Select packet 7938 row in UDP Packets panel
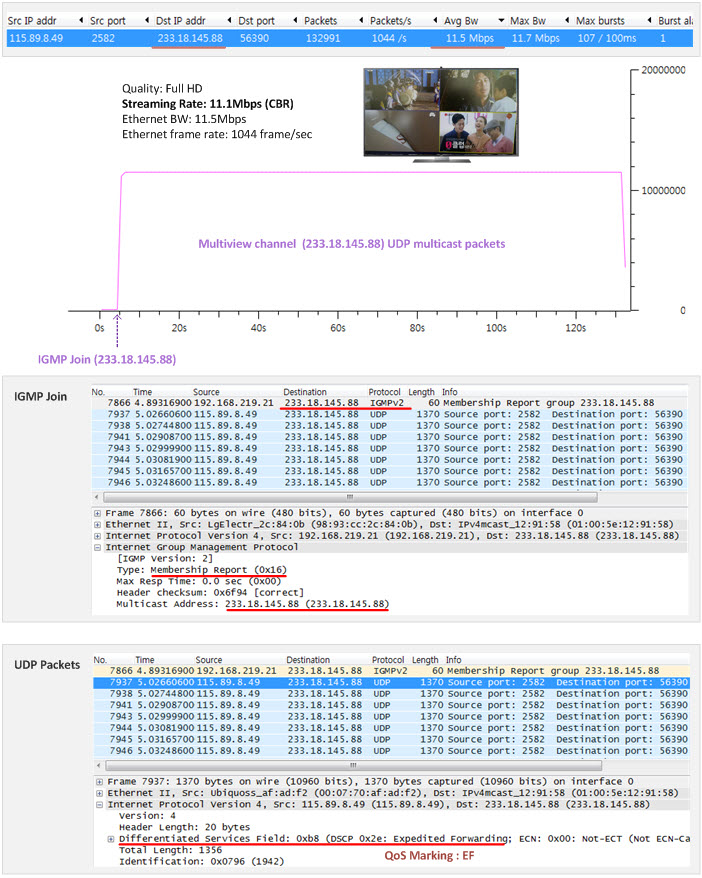 tap(391, 694)
